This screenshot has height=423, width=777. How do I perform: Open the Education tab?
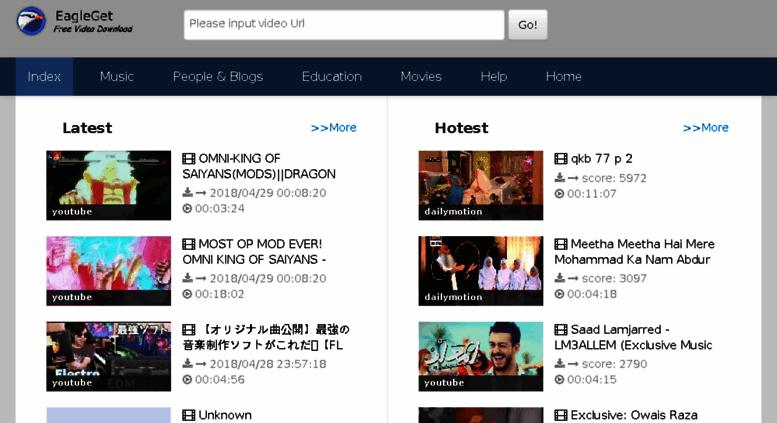point(332,76)
